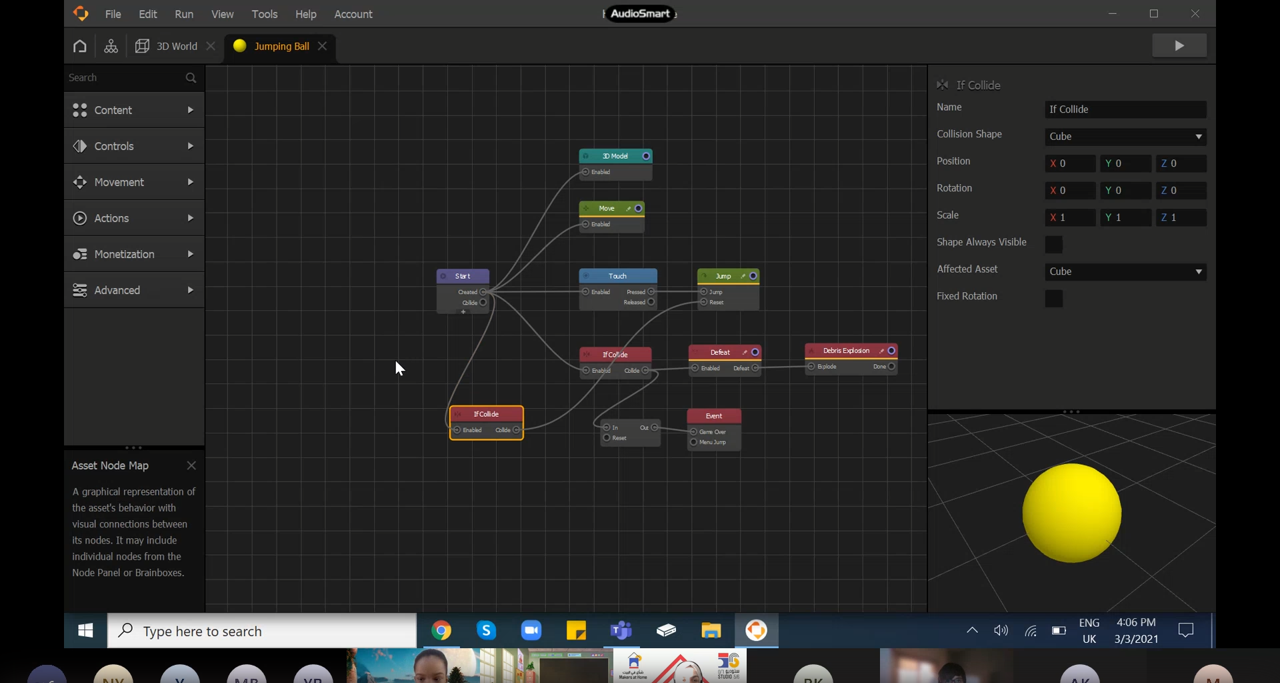Expand the Controls category arrow
Screen dimensions: 1280x683
(190, 146)
